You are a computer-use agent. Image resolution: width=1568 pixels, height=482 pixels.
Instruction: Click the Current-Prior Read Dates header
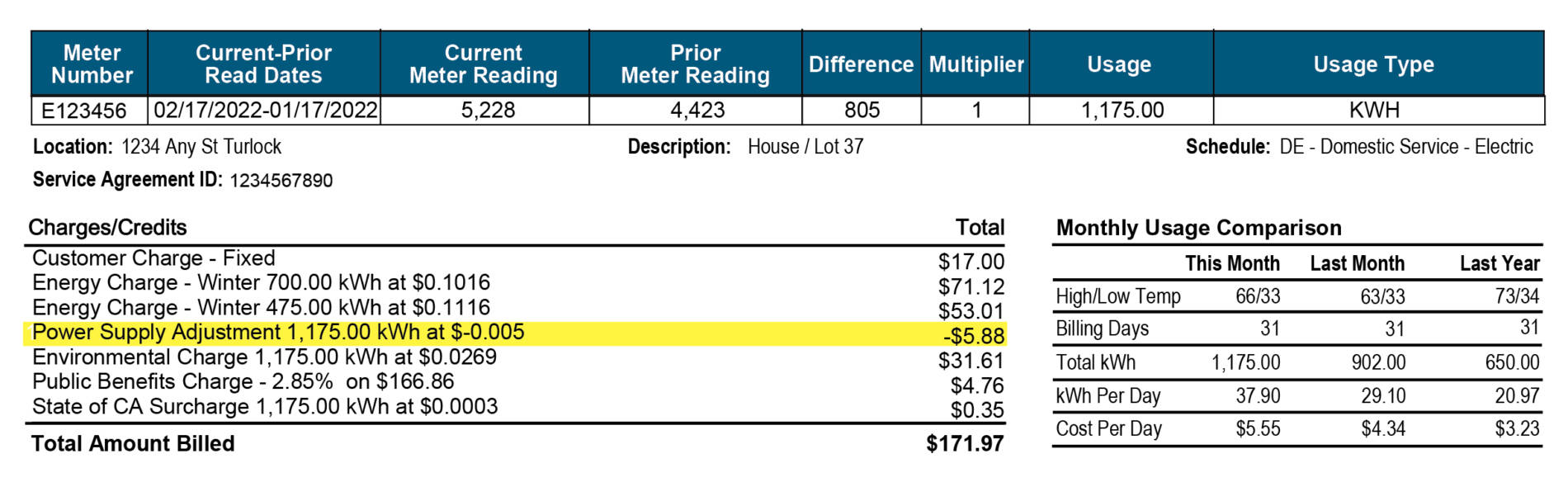tap(263, 64)
